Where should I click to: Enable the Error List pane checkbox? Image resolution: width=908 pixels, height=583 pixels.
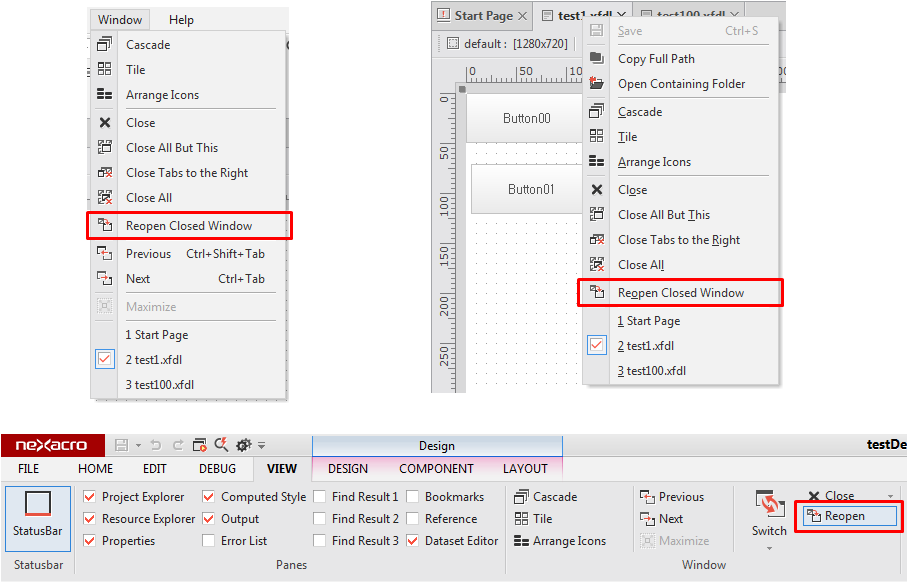(x=209, y=541)
